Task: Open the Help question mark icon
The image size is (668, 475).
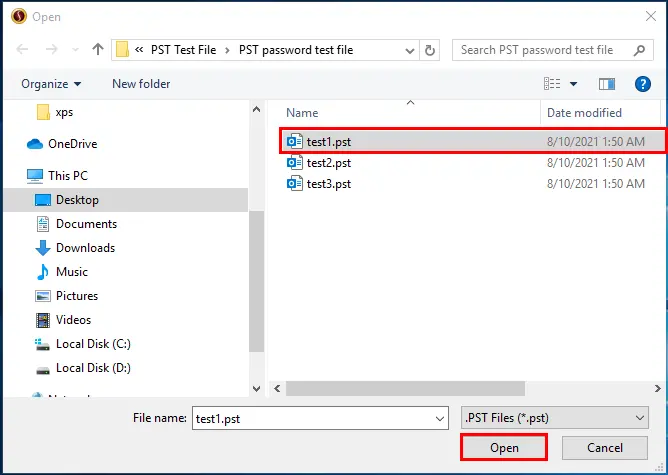Action: pos(643,84)
